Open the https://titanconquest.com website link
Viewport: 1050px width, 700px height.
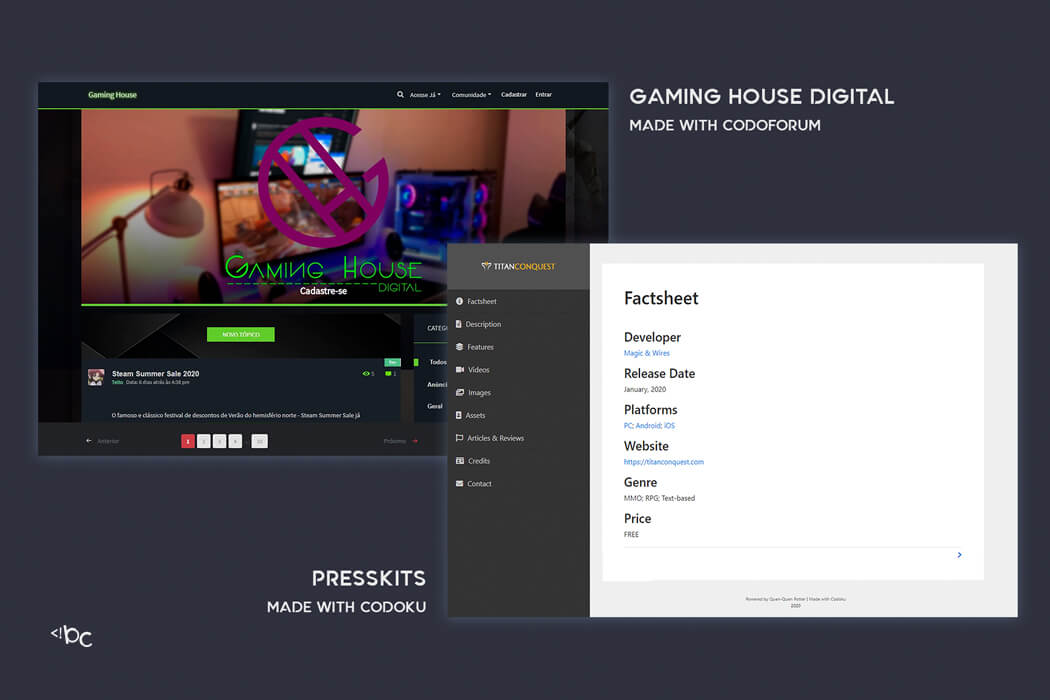[664, 462]
